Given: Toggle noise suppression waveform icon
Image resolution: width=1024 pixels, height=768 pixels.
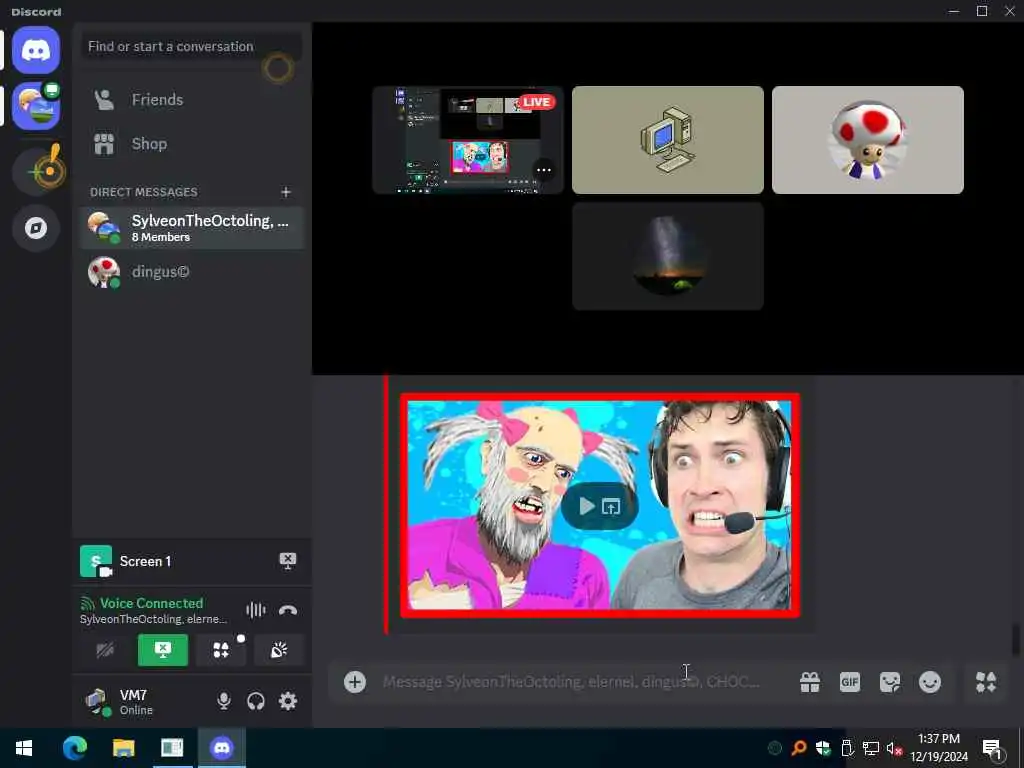Looking at the screenshot, I should coord(255,610).
